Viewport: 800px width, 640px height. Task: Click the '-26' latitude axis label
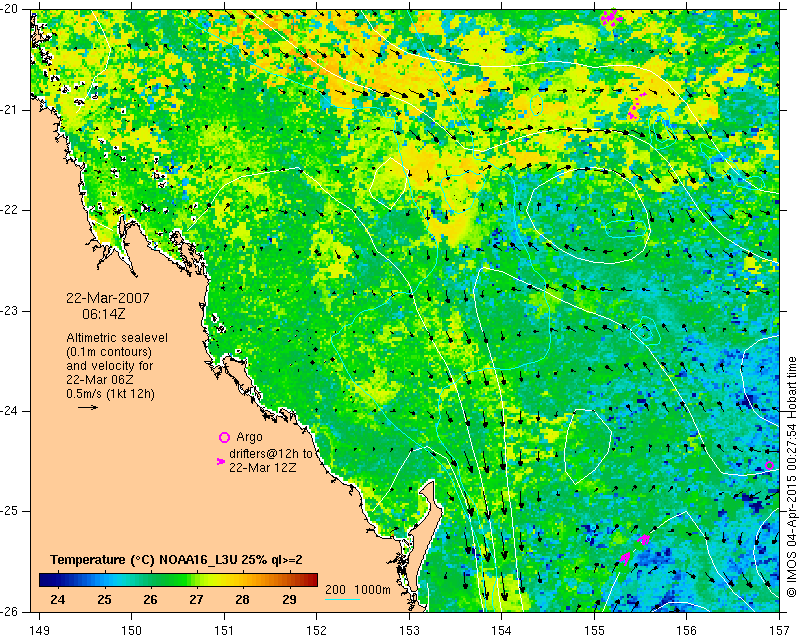pos(11,612)
